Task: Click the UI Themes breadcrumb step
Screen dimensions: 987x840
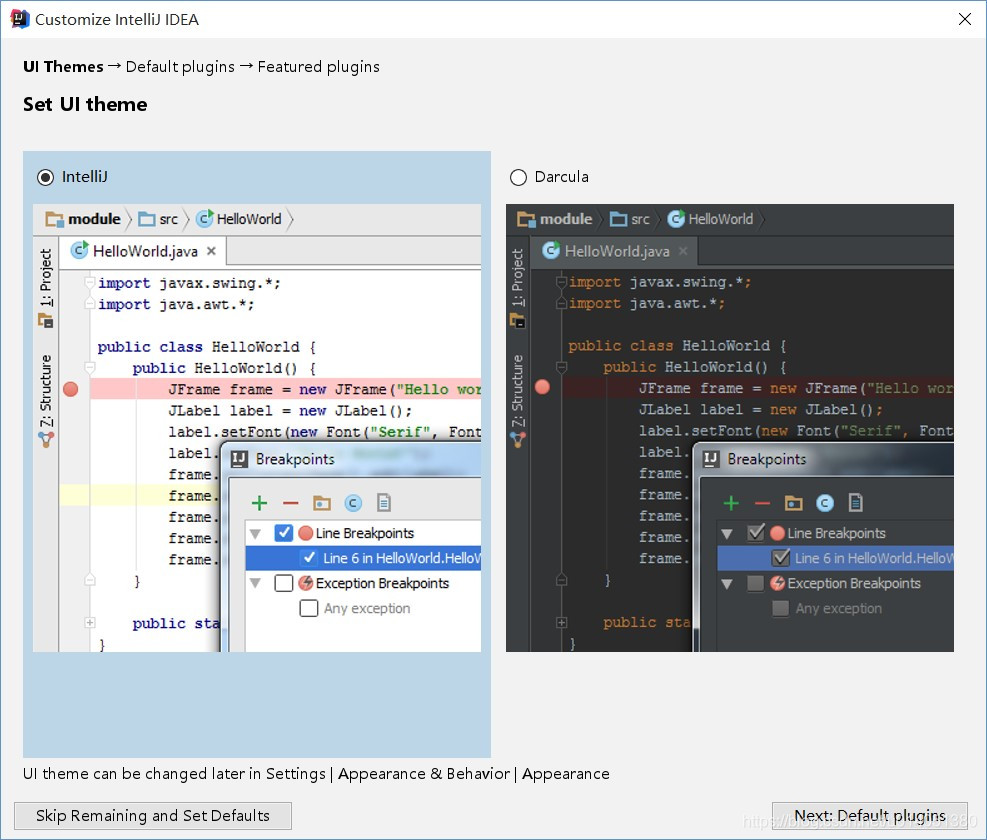Action: point(63,67)
